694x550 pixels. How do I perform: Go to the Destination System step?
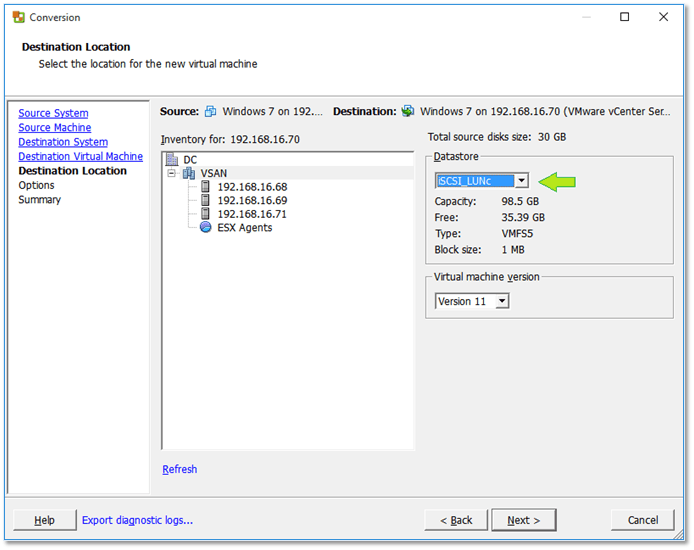[x=63, y=142]
